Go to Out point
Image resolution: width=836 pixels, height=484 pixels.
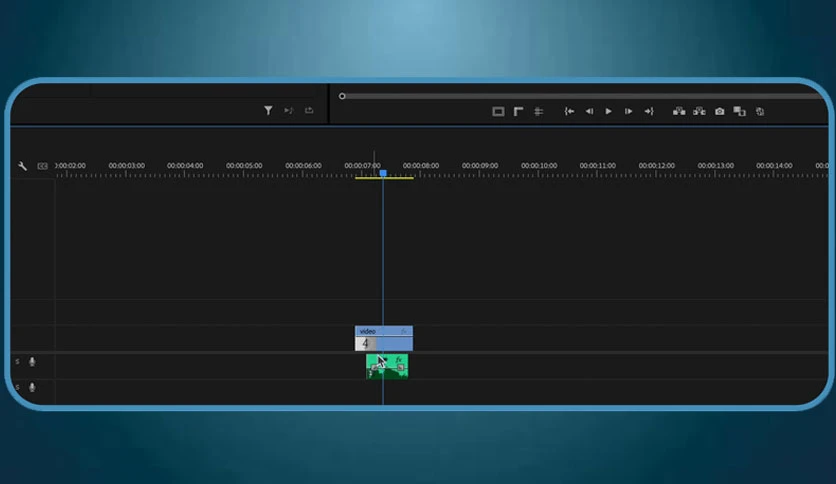point(649,111)
